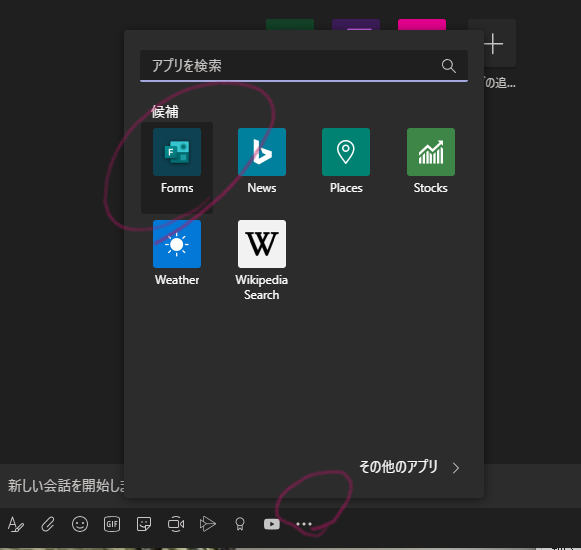The height and width of the screenshot is (550, 581).
Task: Focus the アプリを検索 search field
Action: point(303,66)
